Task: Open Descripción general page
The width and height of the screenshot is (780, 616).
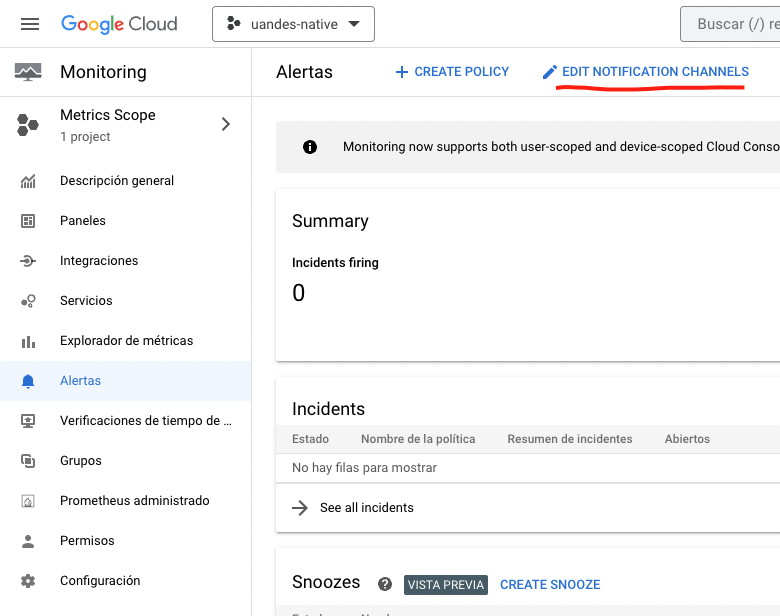Action: [117, 181]
